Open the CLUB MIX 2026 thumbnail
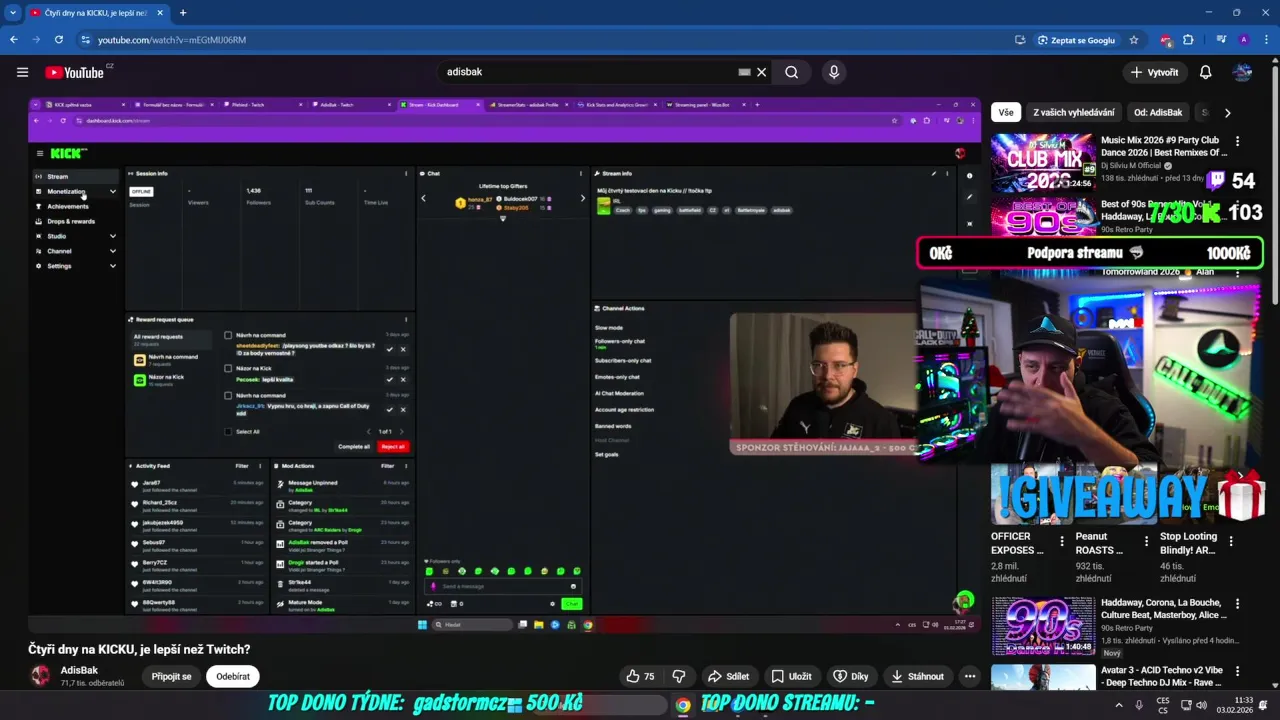 coord(1043,162)
